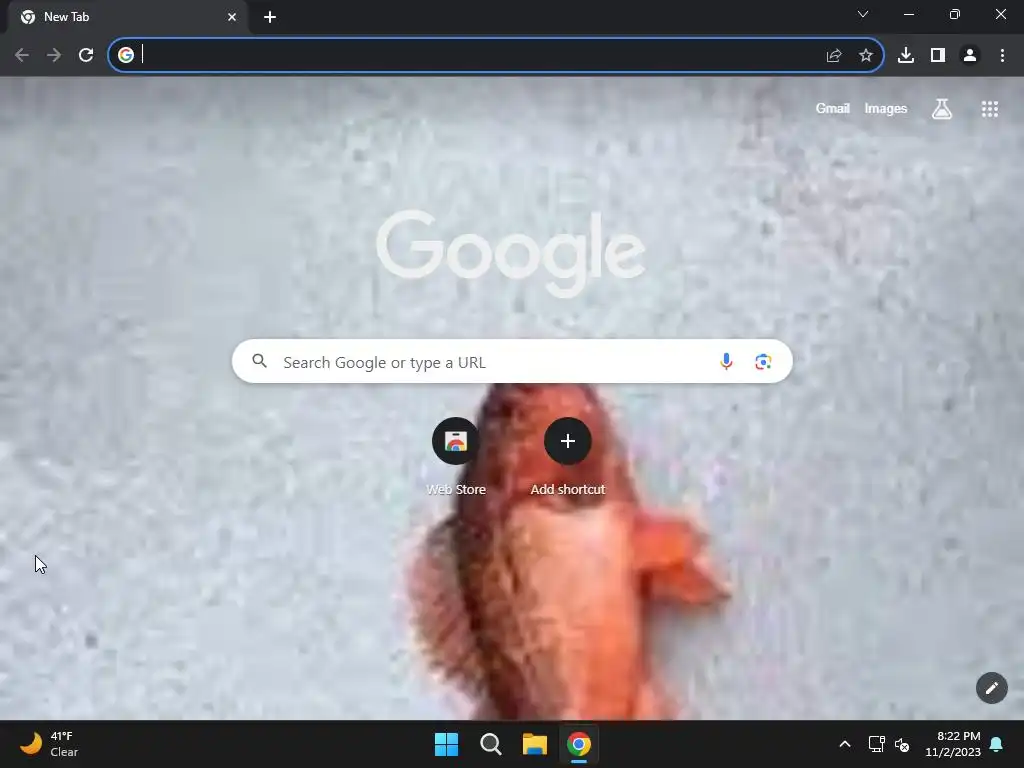
Task: Open the clock showing 8:22 PM
Action: click(953, 744)
